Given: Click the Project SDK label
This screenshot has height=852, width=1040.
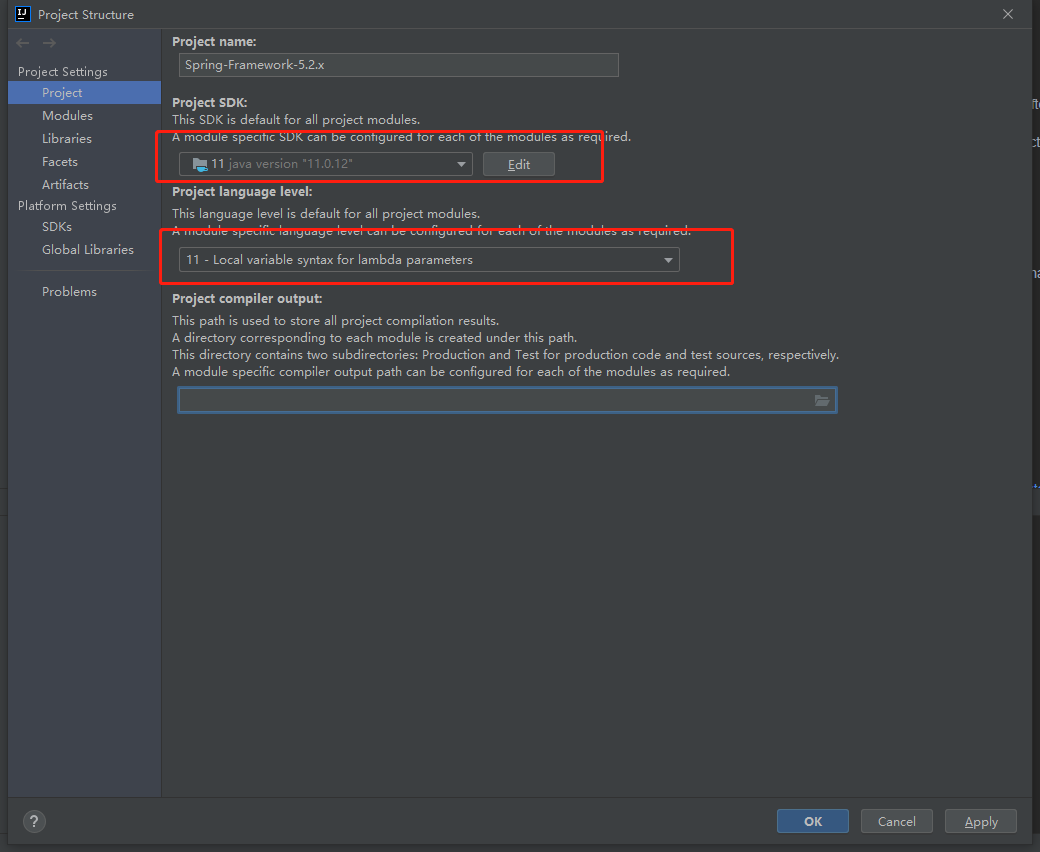Looking at the screenshot, I should (x=210, y=103).
